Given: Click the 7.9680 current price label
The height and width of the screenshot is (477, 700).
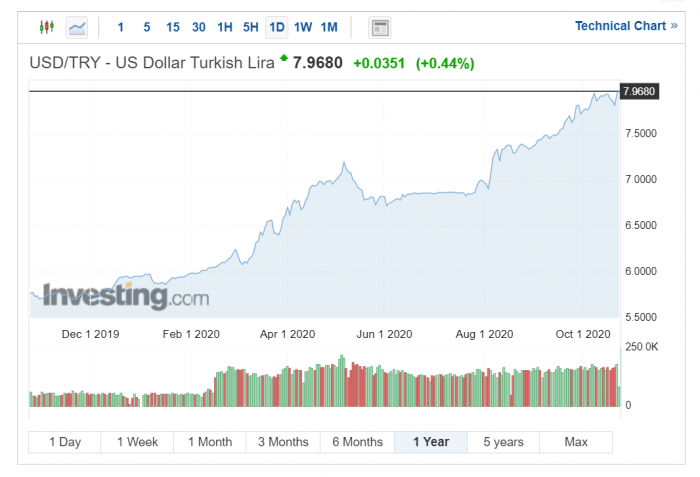Looking at the screenshot, I should pyautogui.click(x=639, y=91).
